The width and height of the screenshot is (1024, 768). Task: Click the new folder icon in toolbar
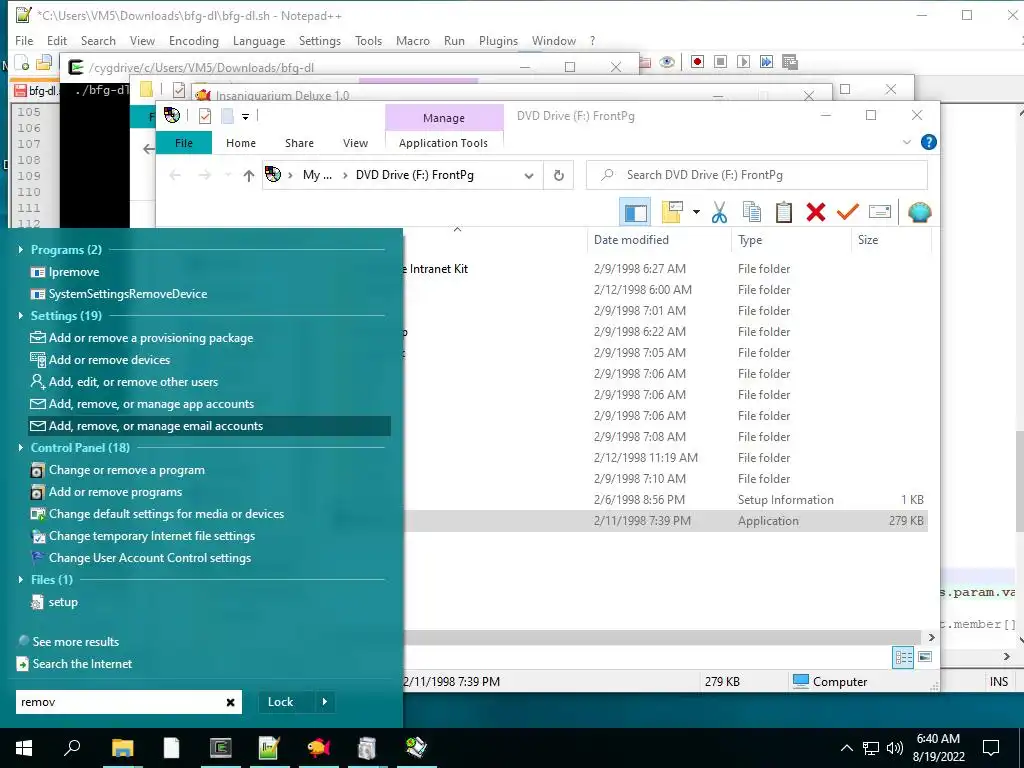pos(672,212)
